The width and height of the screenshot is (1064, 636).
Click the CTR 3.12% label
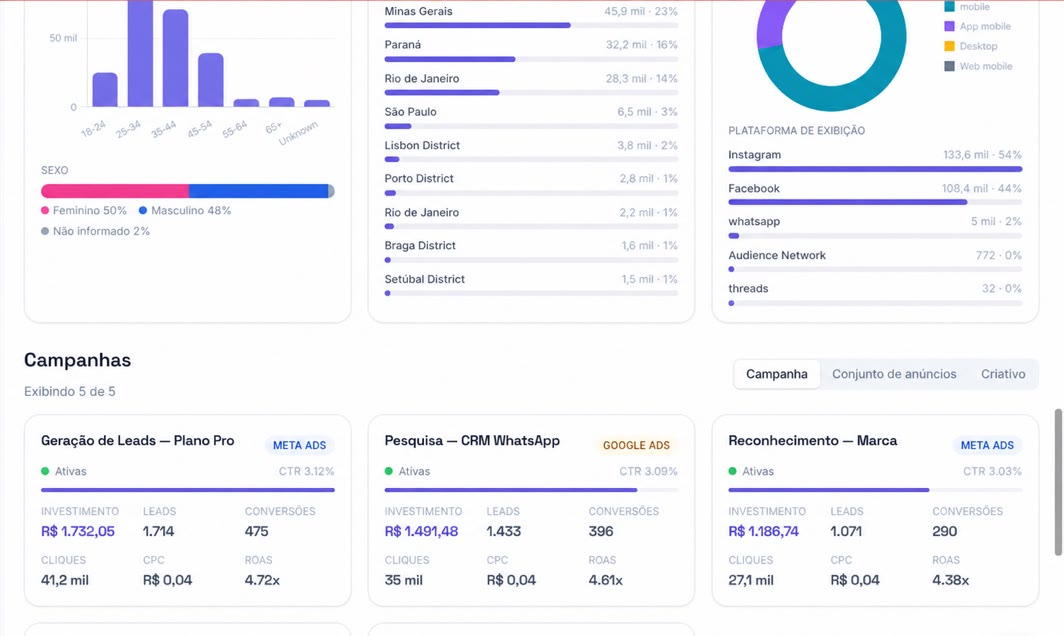(306, 471)
